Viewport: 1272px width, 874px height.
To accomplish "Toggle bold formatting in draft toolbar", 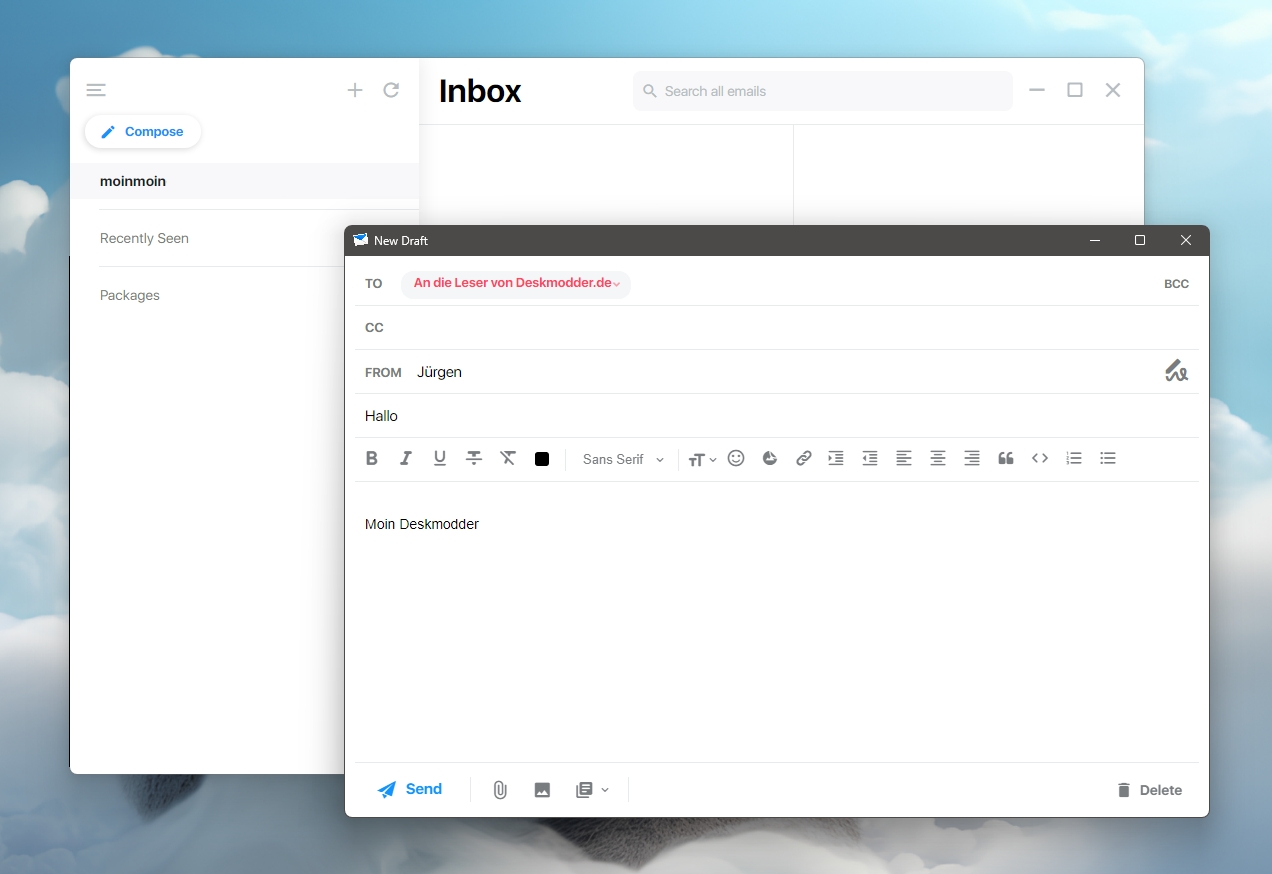I will point(372,459).
